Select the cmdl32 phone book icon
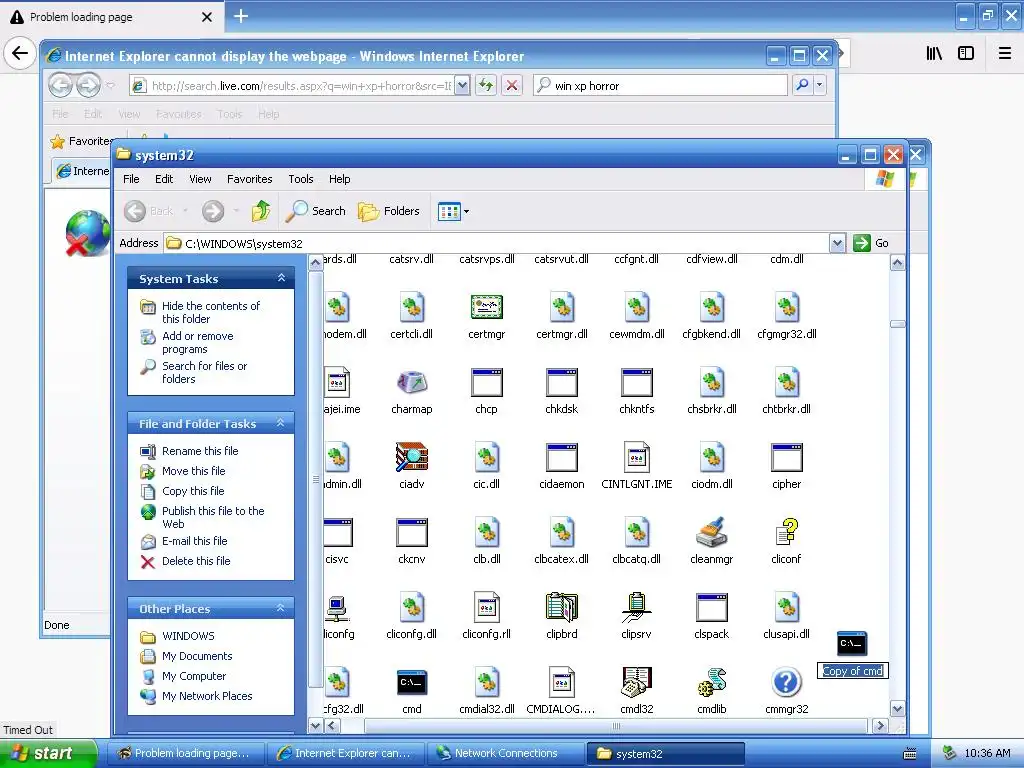 [x=636, y=682]
